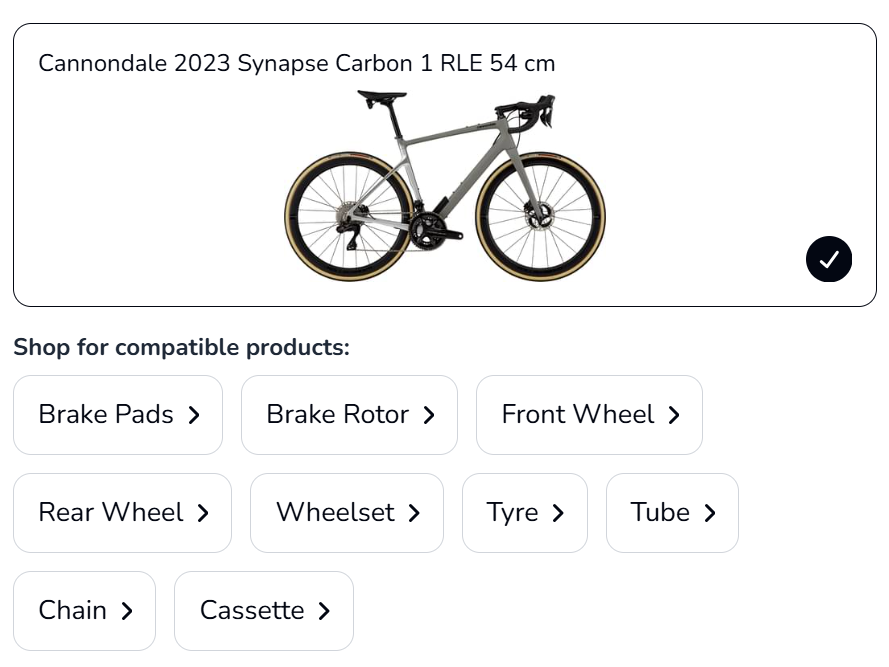
Task: Shop for compatible Brake Pads
Action: tap(118, 414)
